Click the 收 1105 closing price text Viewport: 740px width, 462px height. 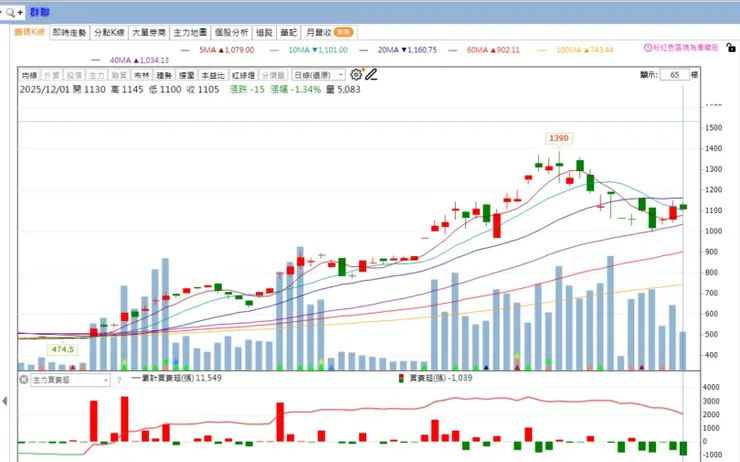click(x=202, y=89)
